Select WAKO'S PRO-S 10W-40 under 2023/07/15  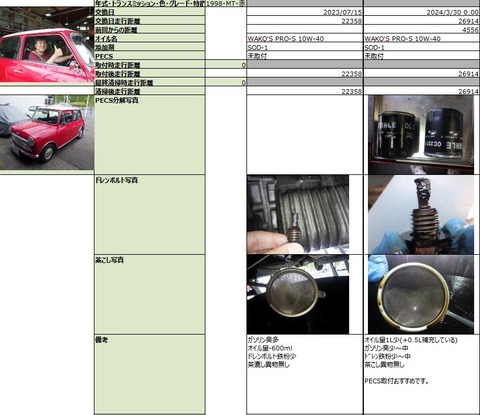305,38
